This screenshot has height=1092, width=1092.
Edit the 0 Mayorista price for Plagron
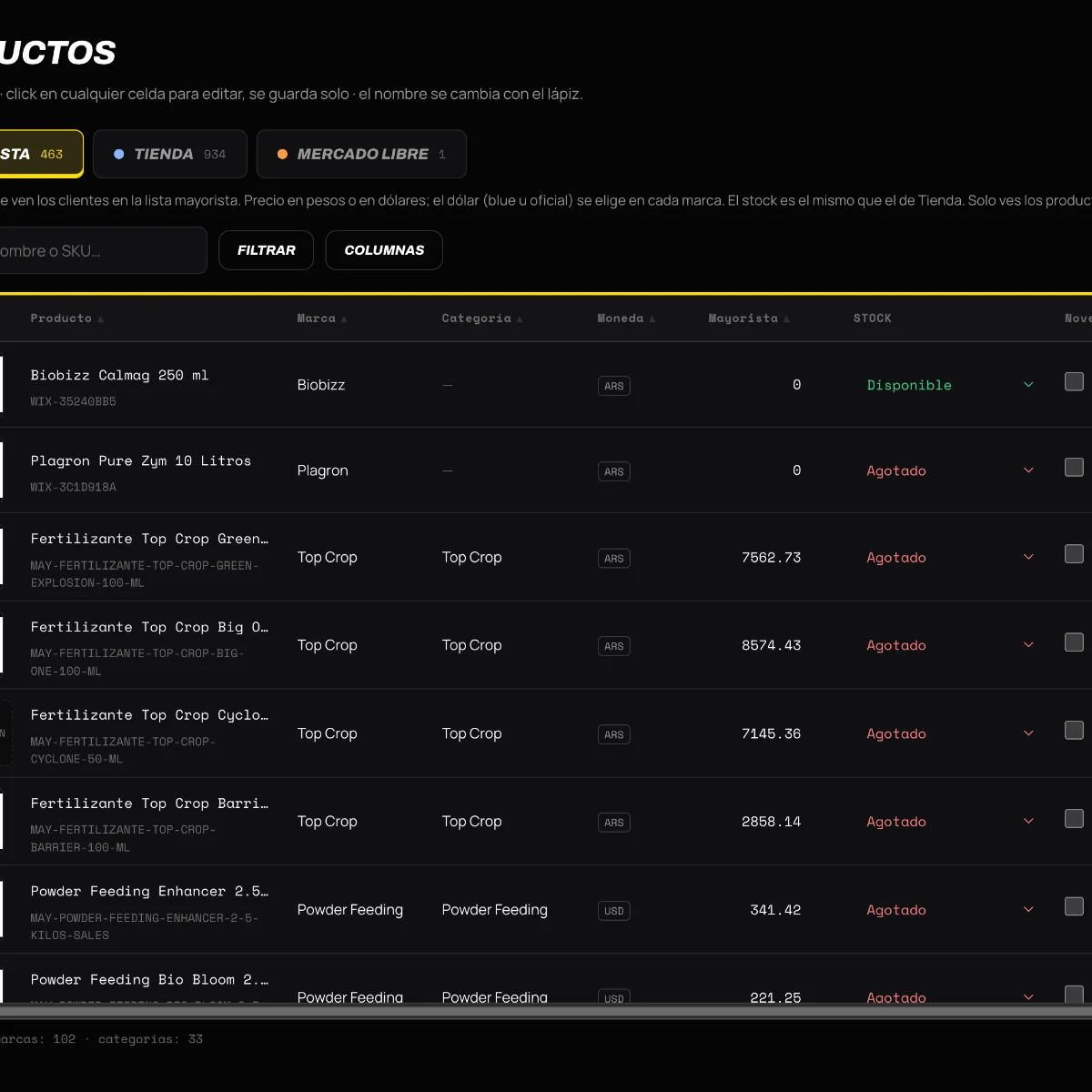pos(796,470)
